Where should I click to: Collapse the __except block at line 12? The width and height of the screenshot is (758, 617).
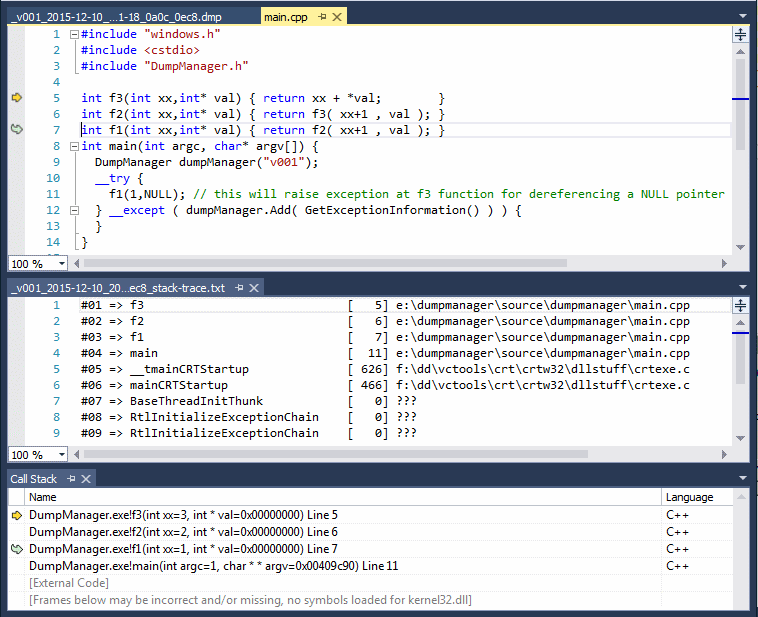coord(73,210)
